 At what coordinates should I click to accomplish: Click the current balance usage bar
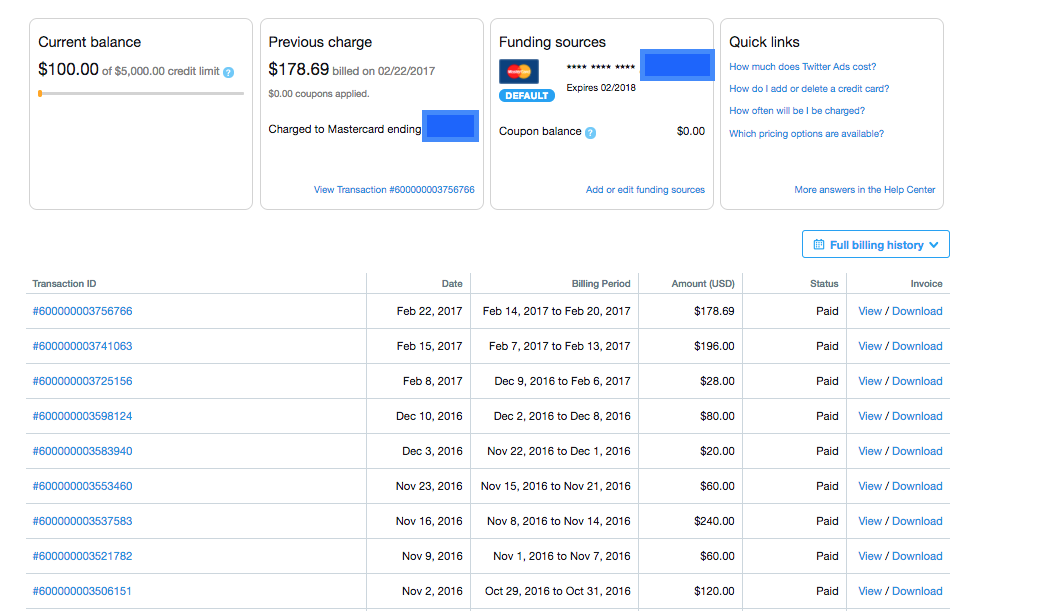tap(141, 93)
